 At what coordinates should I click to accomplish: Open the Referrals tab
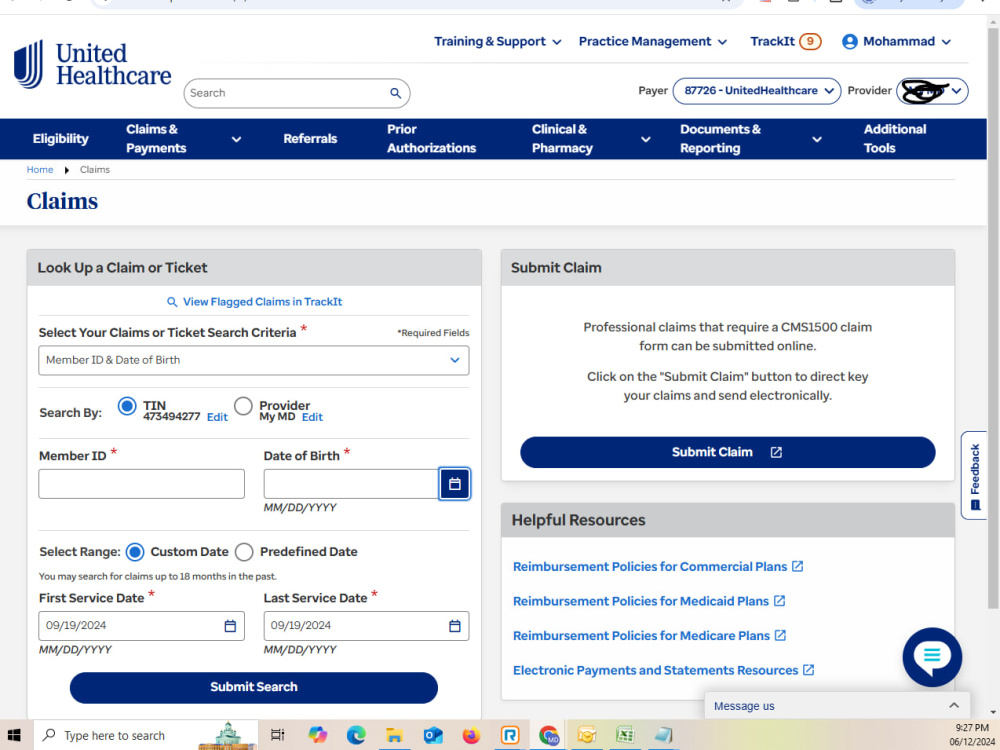310,139
